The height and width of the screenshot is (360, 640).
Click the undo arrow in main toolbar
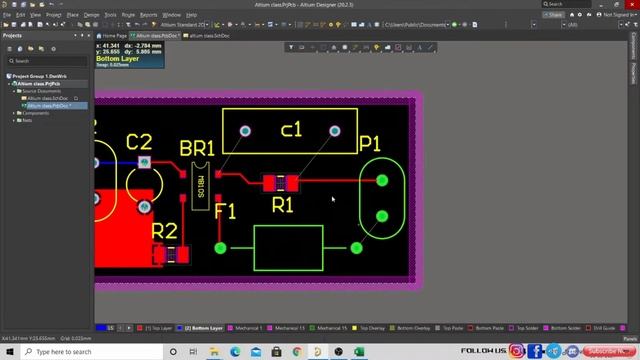(138, 25)
